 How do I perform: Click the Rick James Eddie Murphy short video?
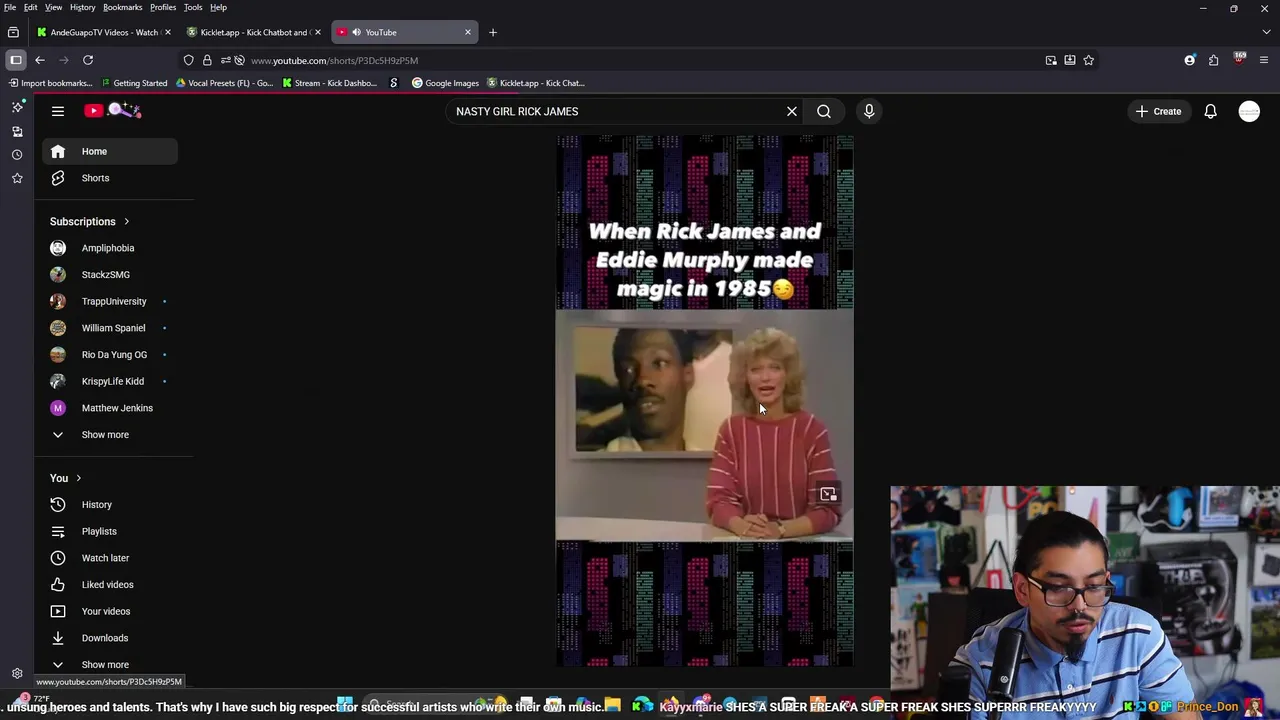[x=704, y=400]
